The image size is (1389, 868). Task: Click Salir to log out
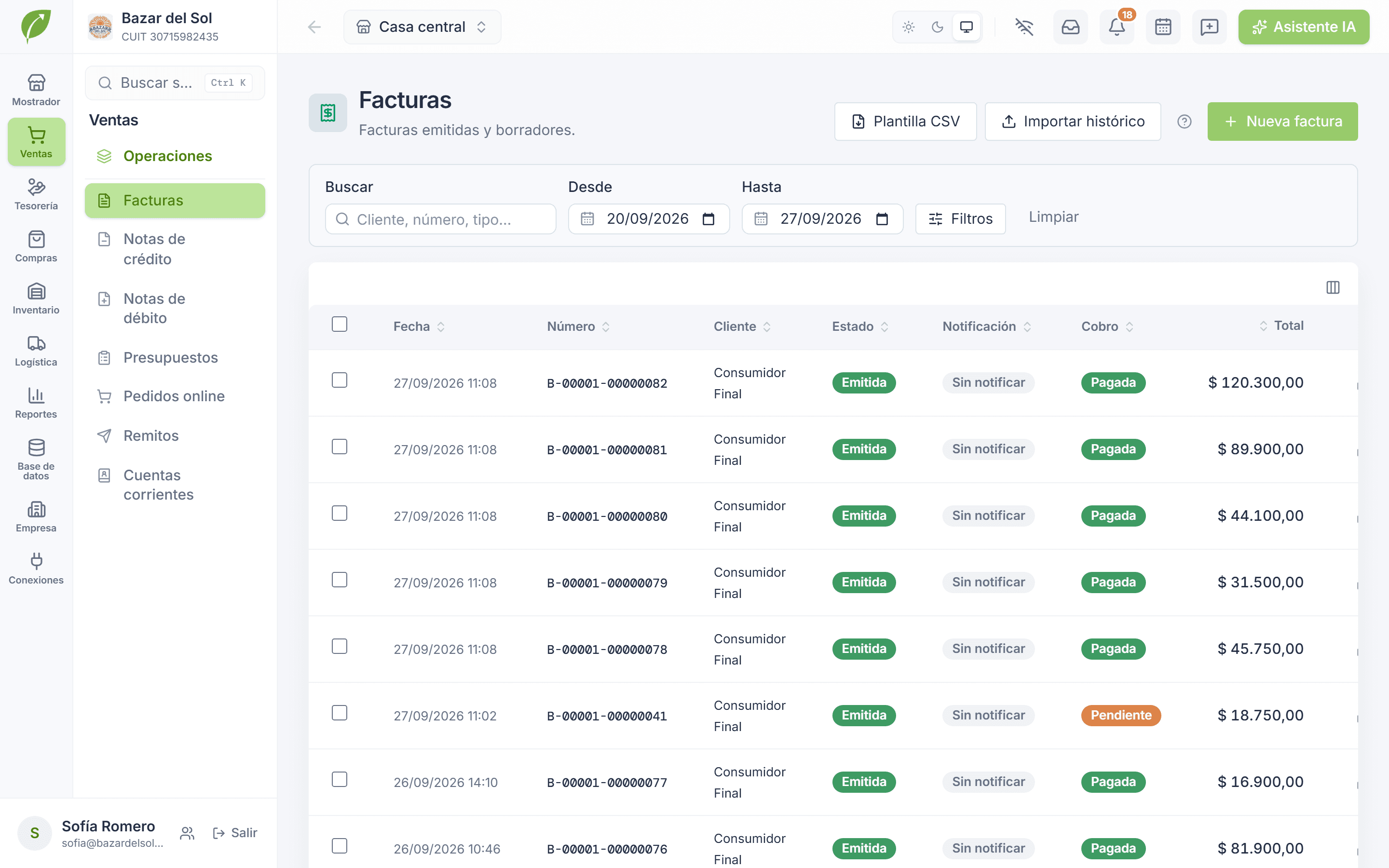click(x=235, y=833)
